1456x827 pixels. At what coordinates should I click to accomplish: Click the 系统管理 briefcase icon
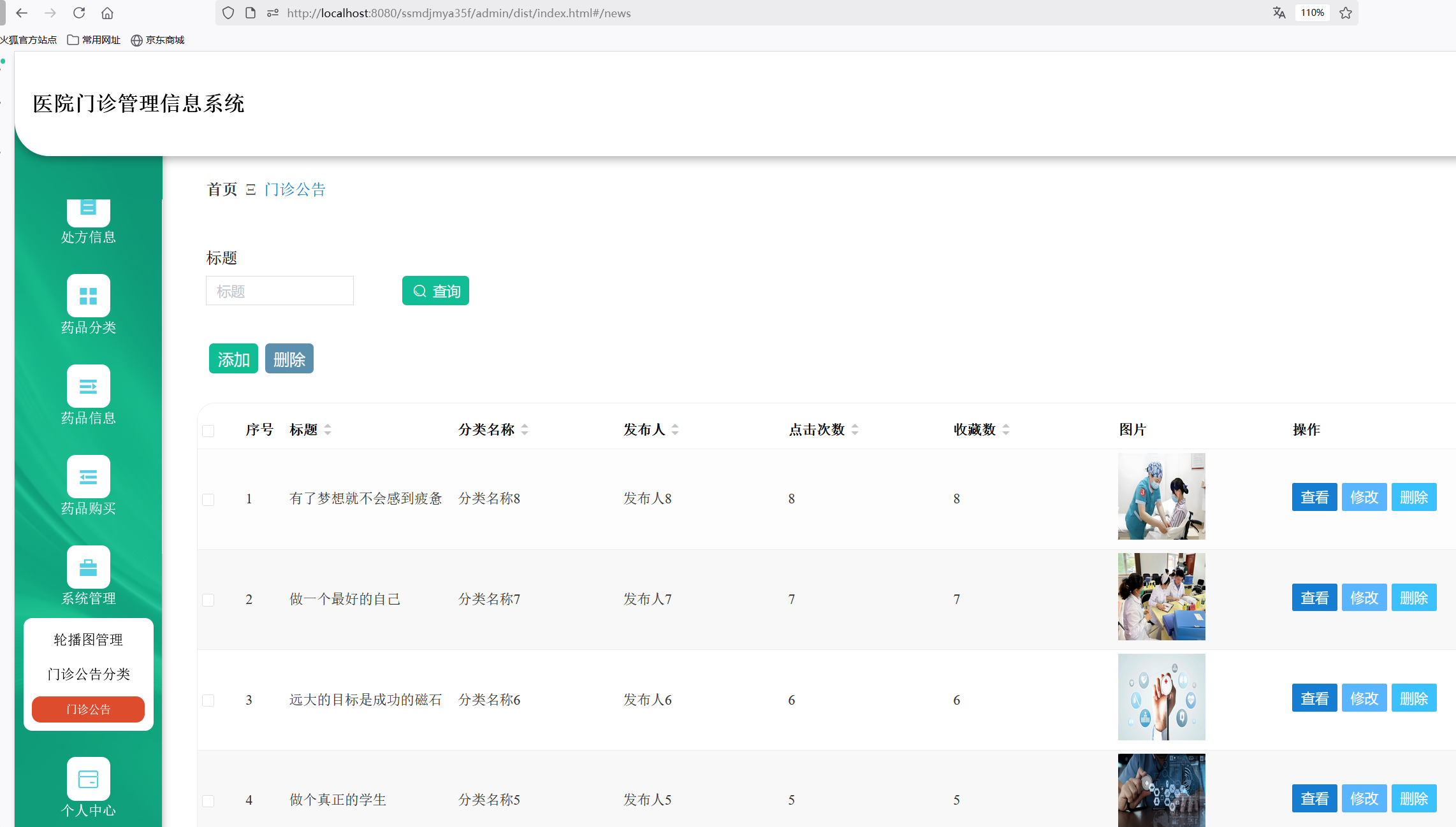88,567
